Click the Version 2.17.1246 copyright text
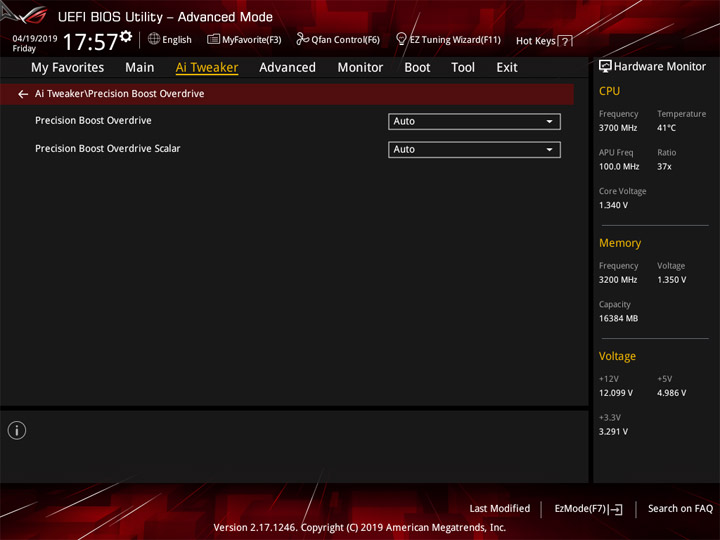 [x=360, y=527]
